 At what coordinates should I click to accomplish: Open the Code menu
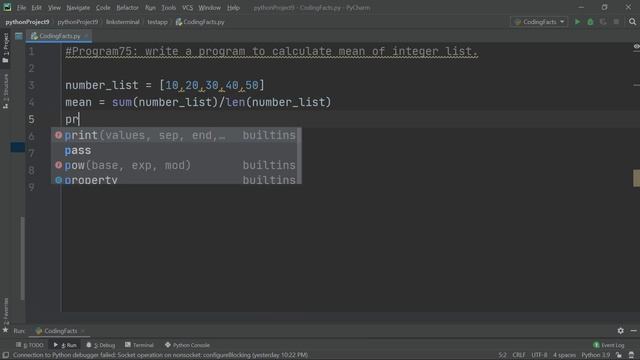(x=103, y=7)
